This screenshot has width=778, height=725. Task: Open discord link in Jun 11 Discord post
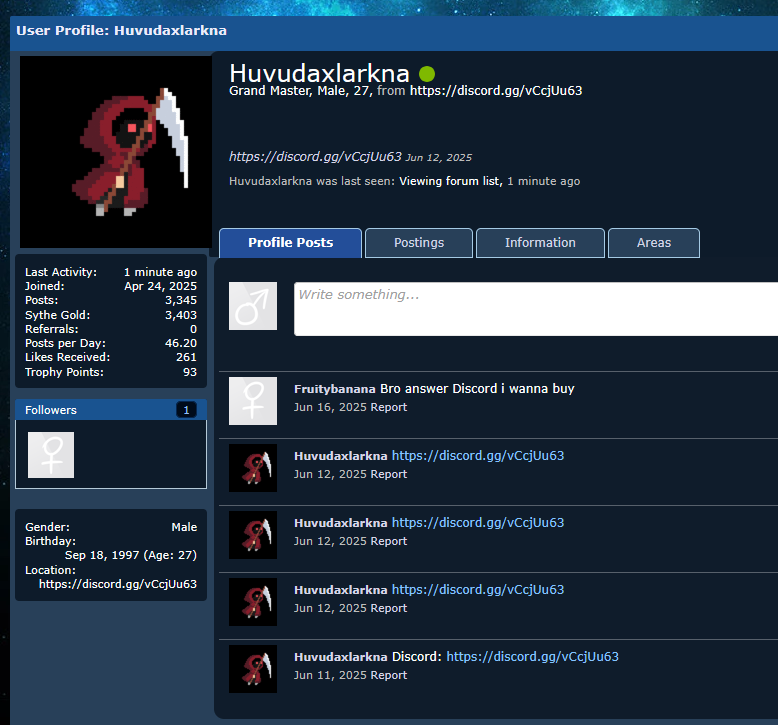[x=532, y=657]
